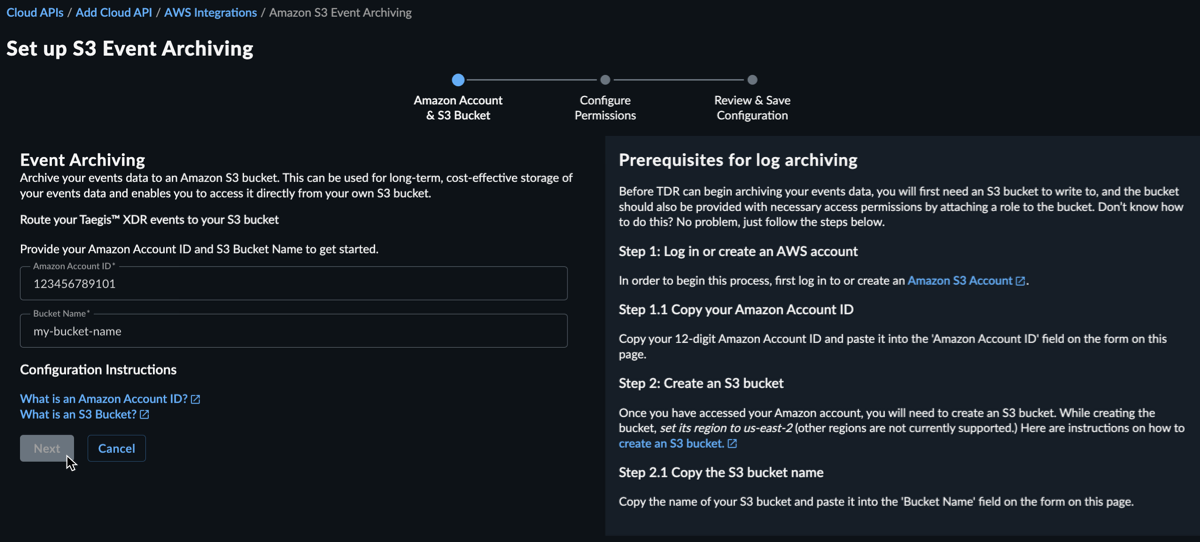Cancel the S3 archiving setup
Screen dimensions: 1200x542
[x=117, y=448]
